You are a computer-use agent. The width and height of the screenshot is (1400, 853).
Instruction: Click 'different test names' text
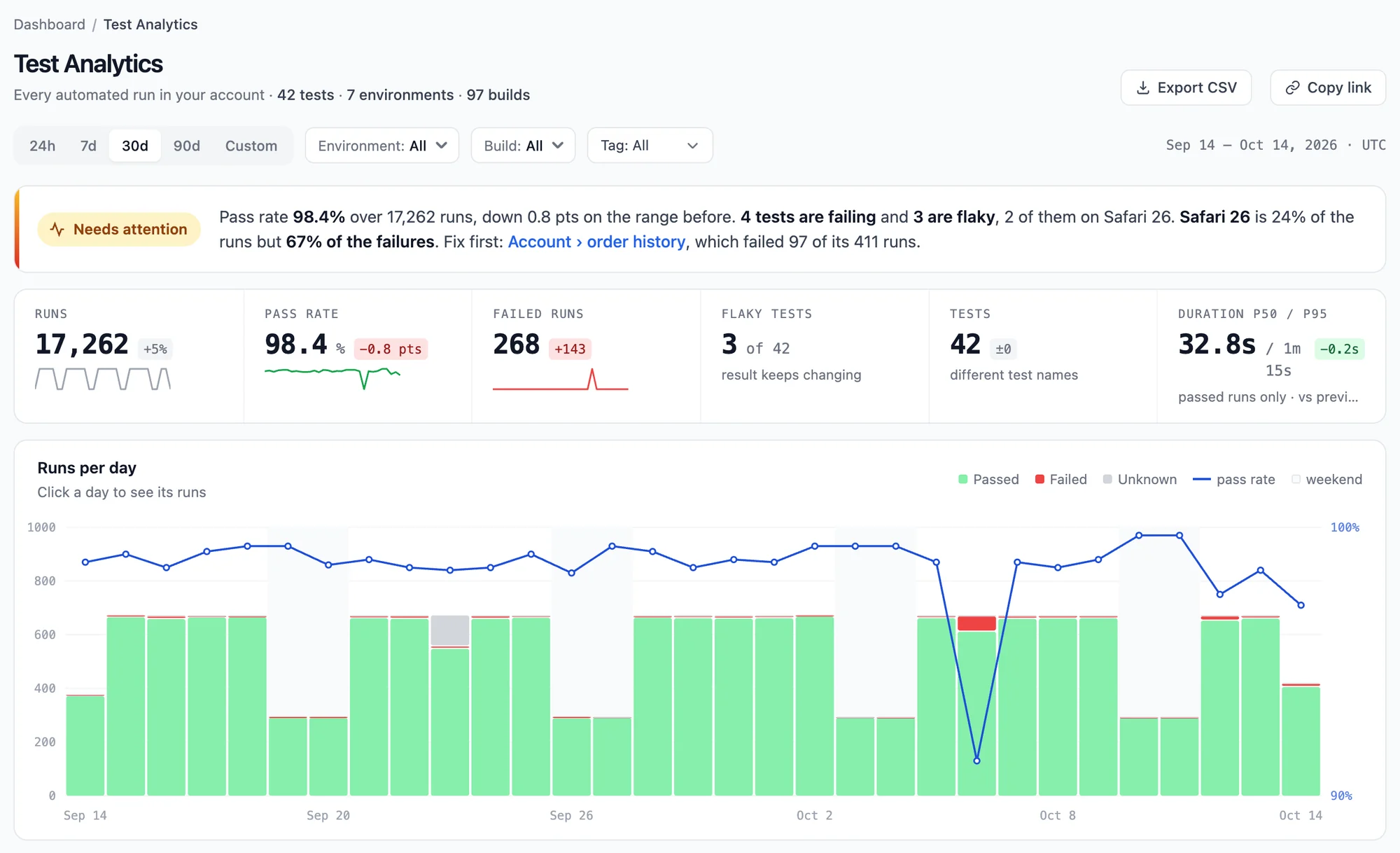pos(1014,375)
